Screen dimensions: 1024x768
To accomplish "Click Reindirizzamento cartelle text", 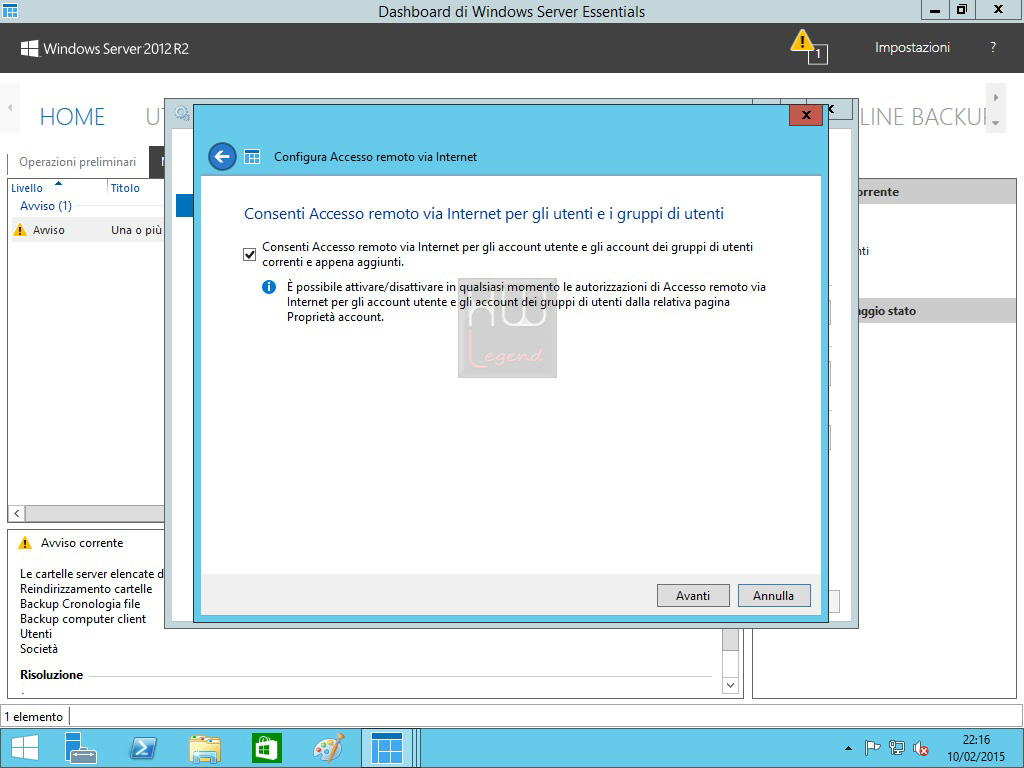I will 86,589.
